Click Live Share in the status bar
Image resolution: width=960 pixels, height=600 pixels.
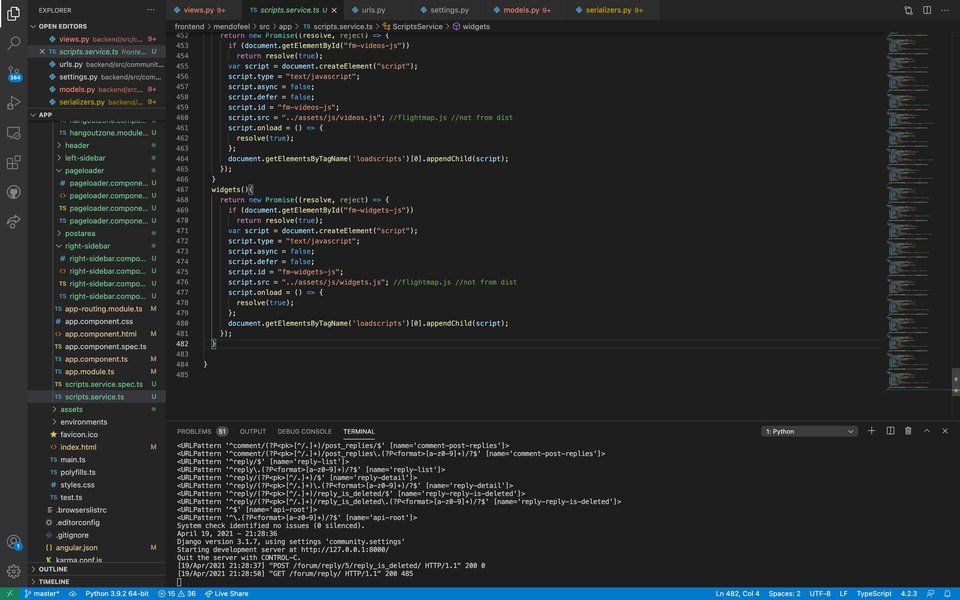227,594
